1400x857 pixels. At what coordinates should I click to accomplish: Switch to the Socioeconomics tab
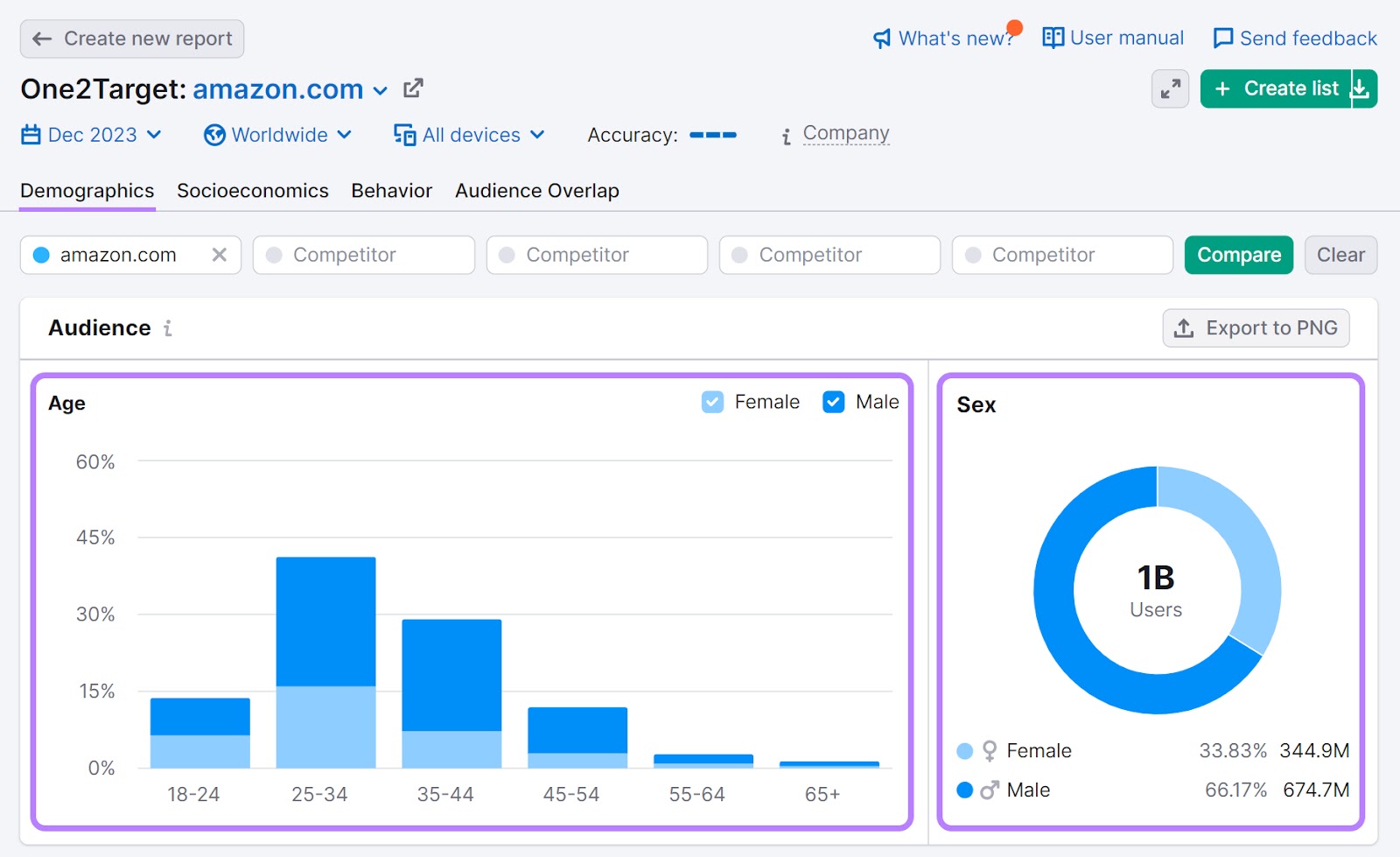click(253, 191)
